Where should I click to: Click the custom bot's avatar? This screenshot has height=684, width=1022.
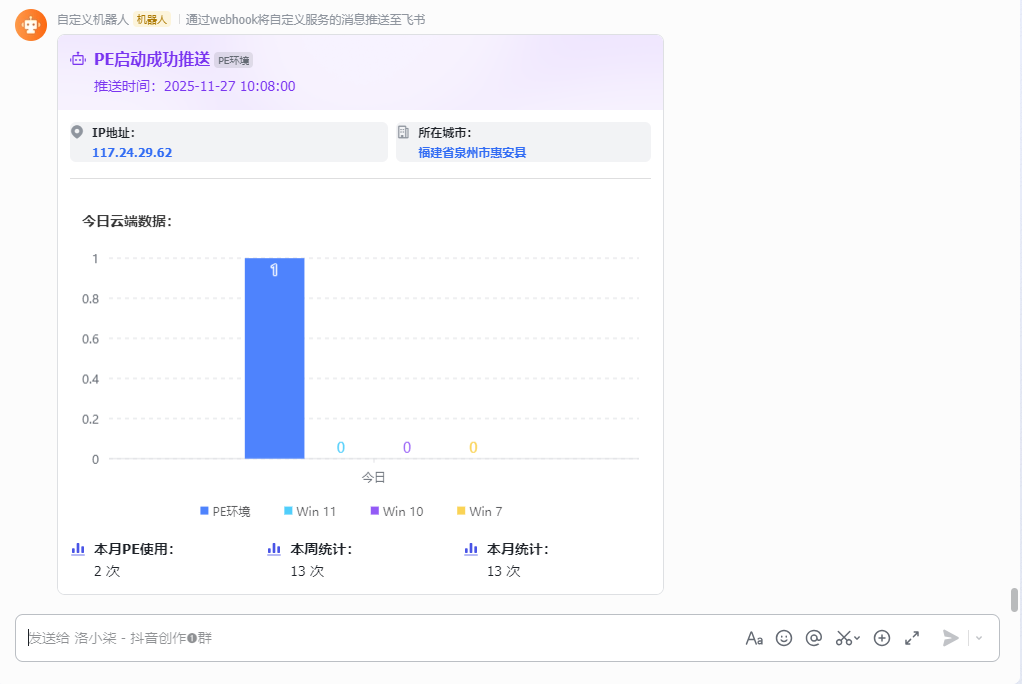click(30, 24)
